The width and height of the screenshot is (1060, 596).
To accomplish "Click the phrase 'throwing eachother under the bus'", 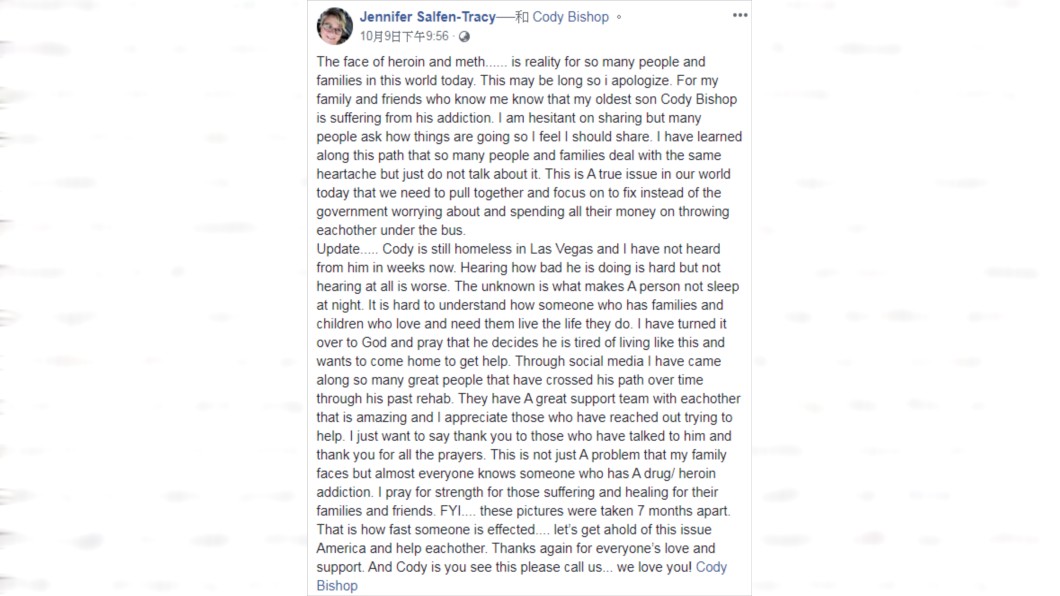I will [x=523, y=221].
